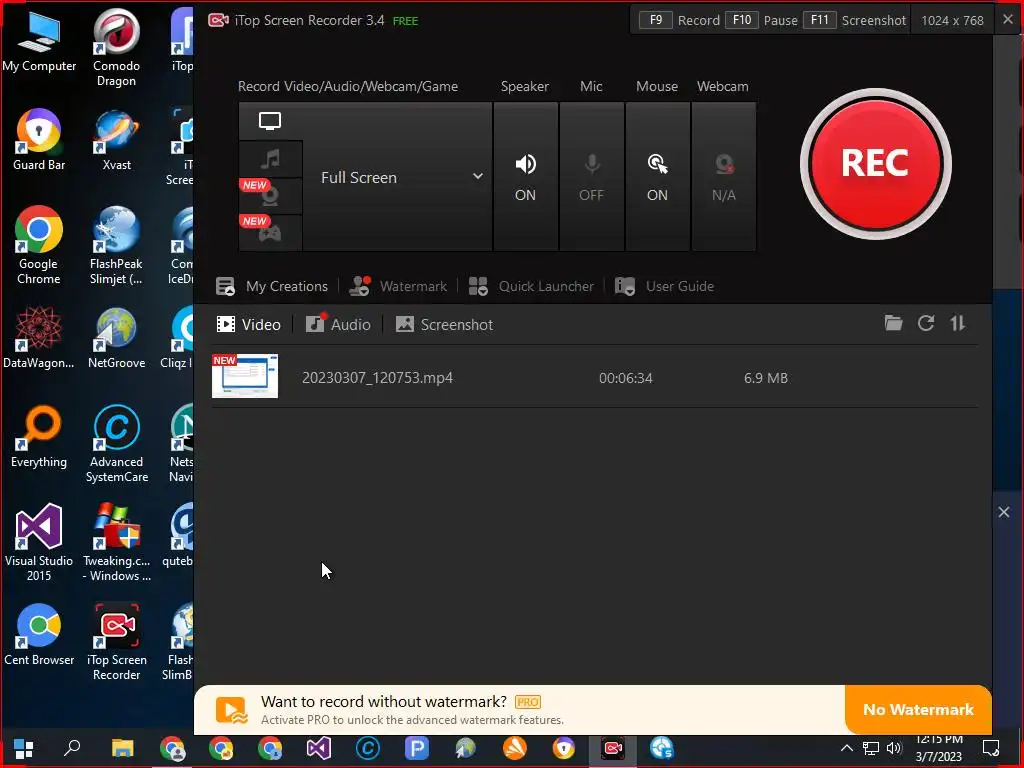Open DataWagon desktop shortcut
Viewport: 1024px width, 768px height.
39,338
